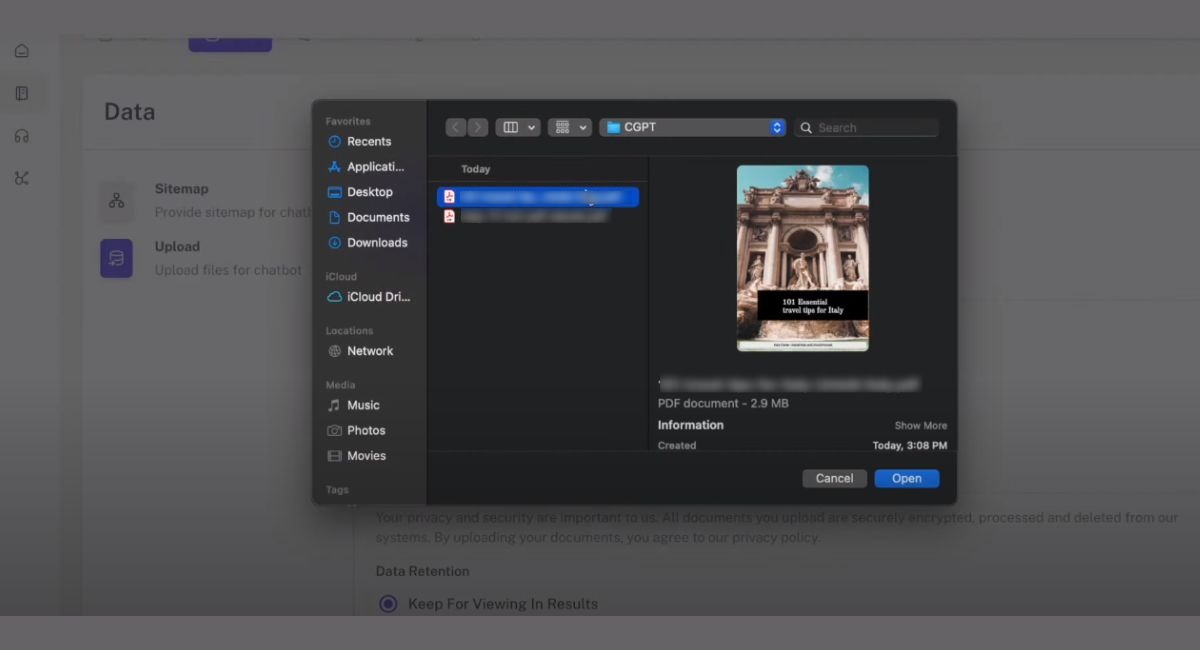Select Network under Locations
Image resolution: width=1200 pixels, height=650 pixels.
[369, 351]
